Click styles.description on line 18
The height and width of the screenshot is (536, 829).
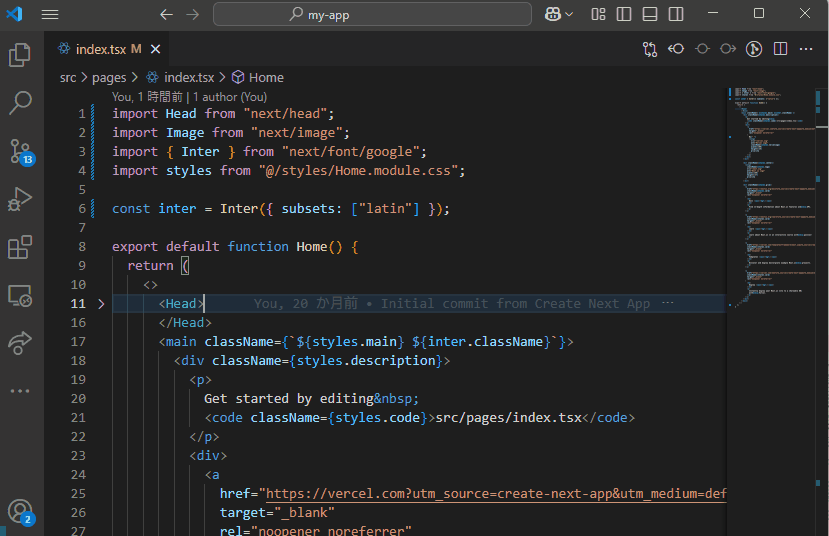(x=366, y=361)
